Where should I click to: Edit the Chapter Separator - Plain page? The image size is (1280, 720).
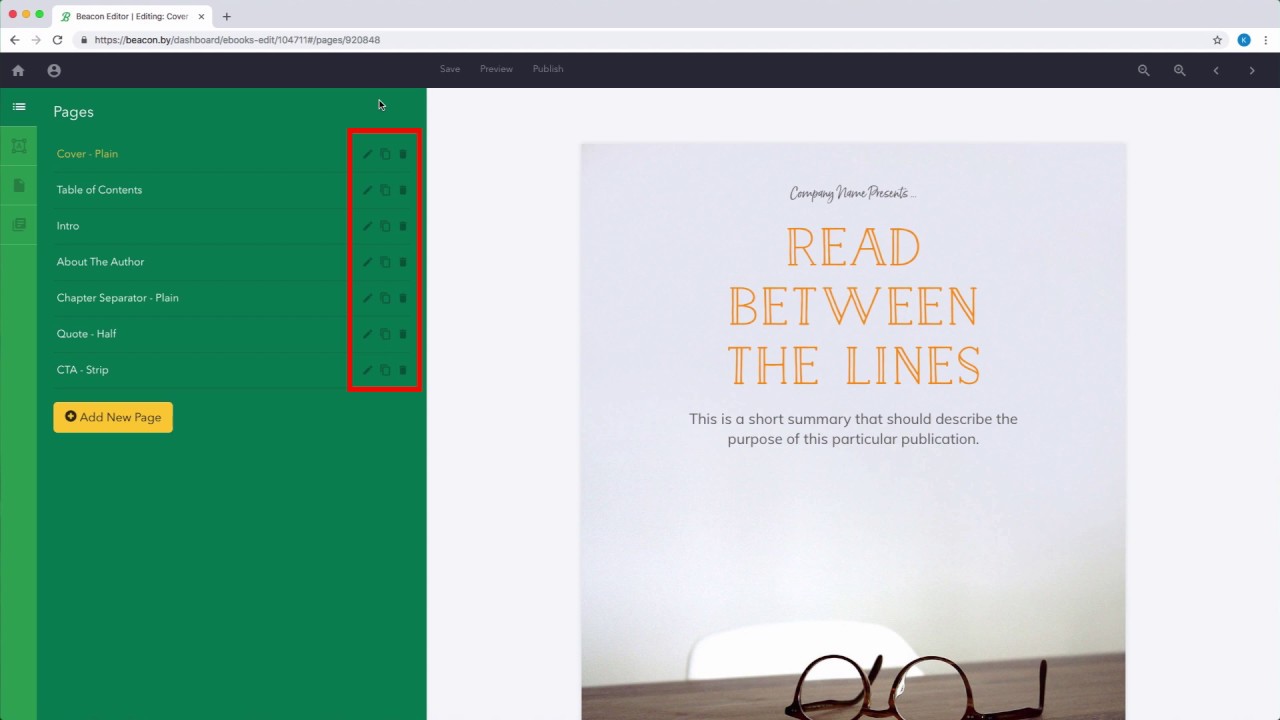click(x=367, y=298)
